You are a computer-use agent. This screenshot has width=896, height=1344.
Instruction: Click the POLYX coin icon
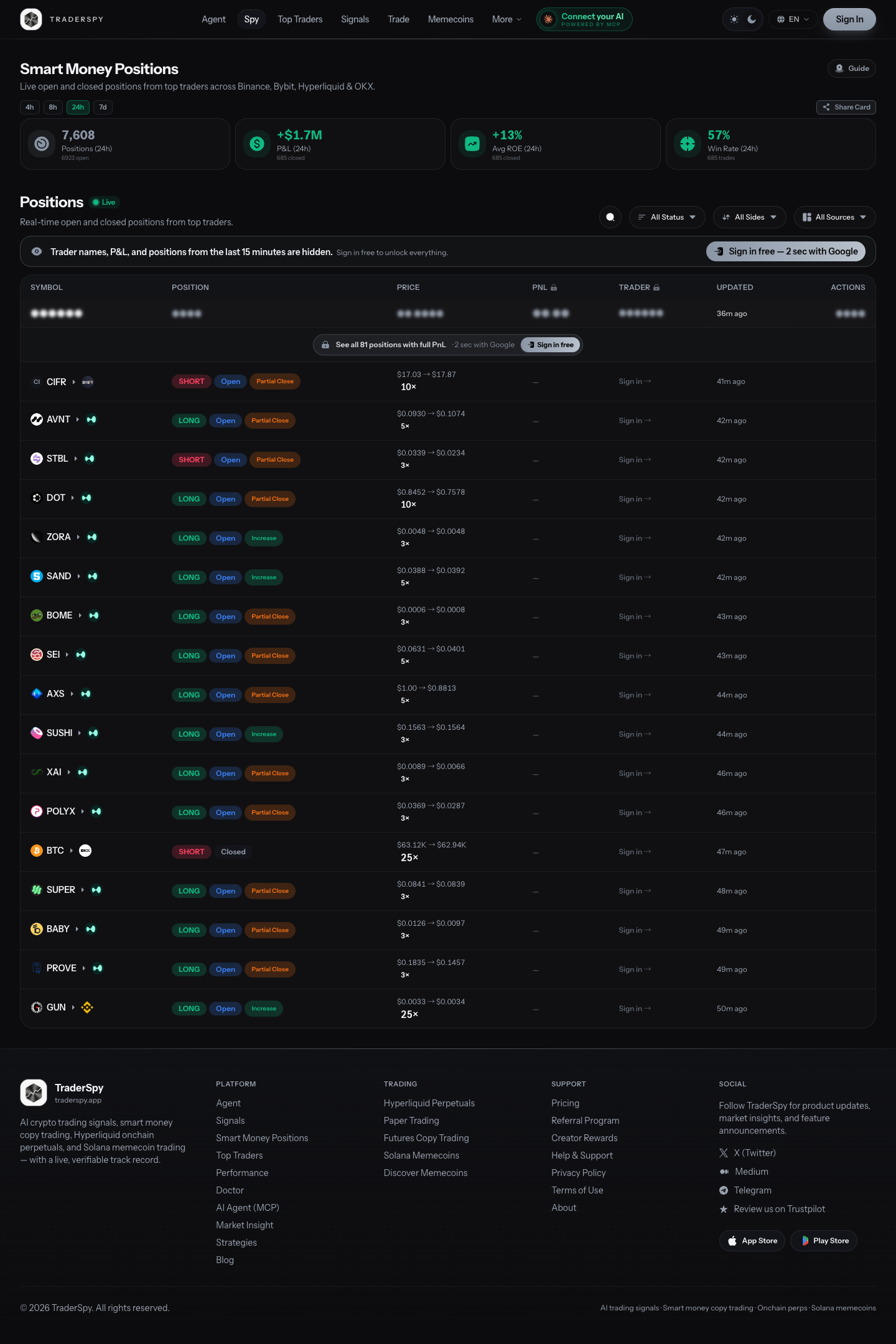[37, 811]
